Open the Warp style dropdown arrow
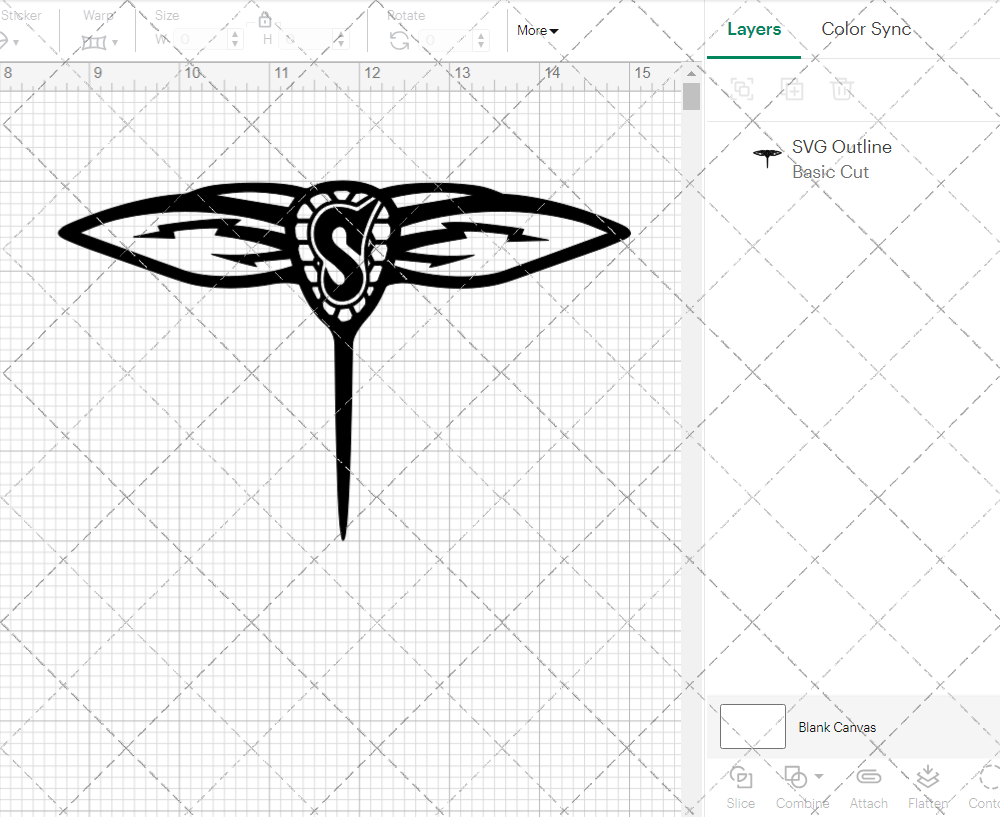Viewport: 1000px width, 817px height. point(114,44)
